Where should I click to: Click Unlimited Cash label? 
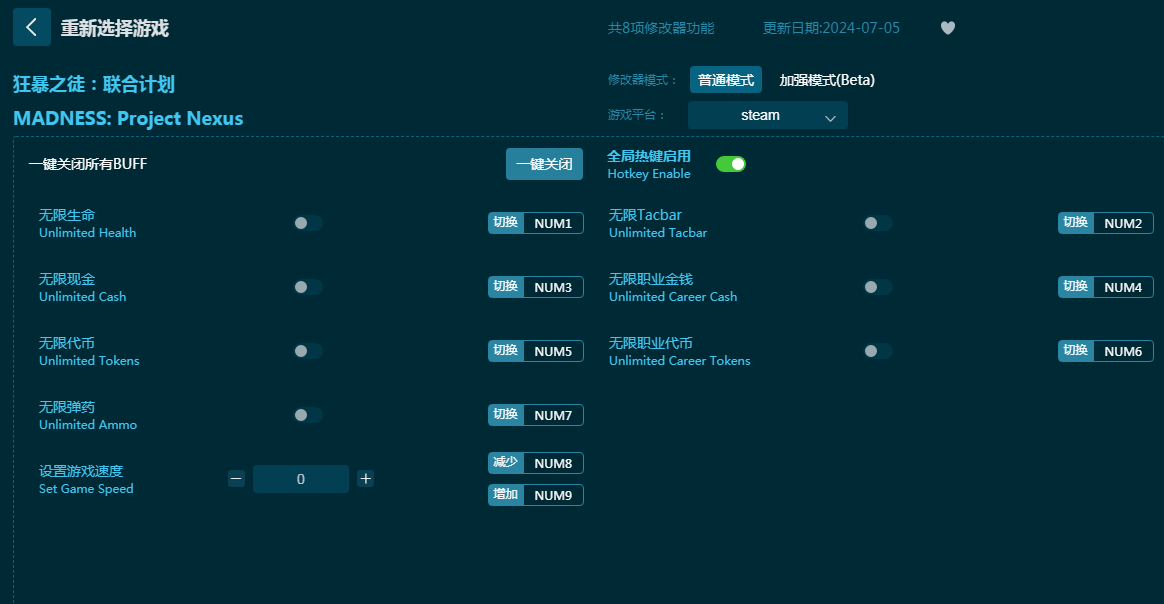pyautogui.click(x=82, y=296)
